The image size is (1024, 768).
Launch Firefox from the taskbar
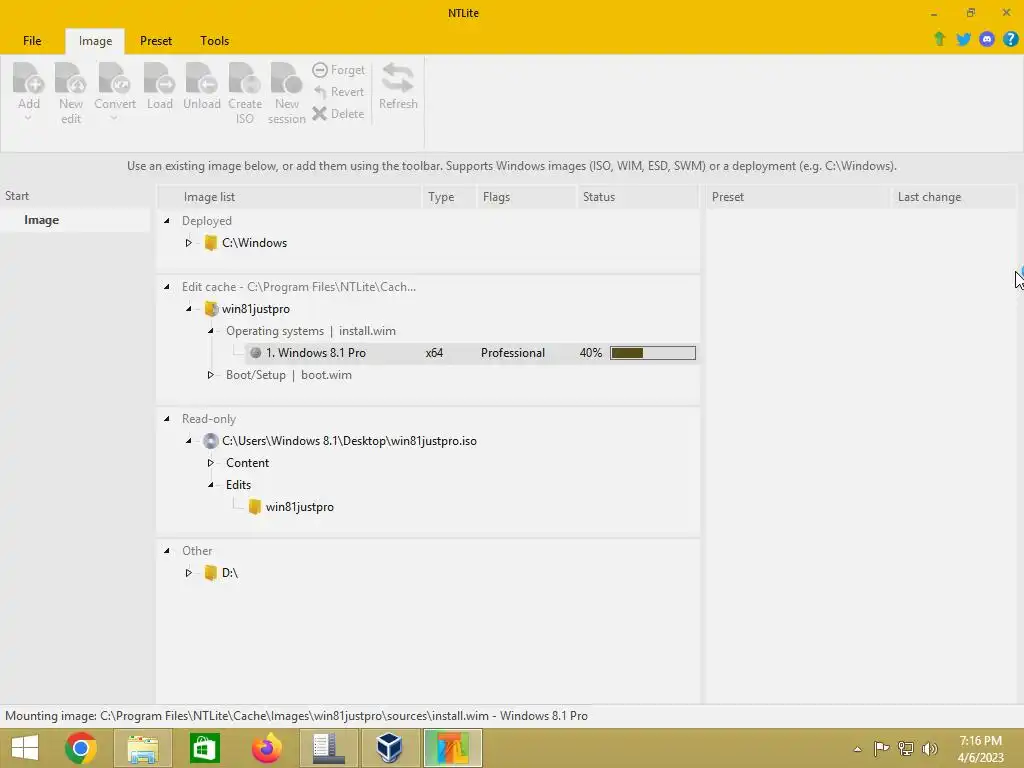[x=266, y=748]
